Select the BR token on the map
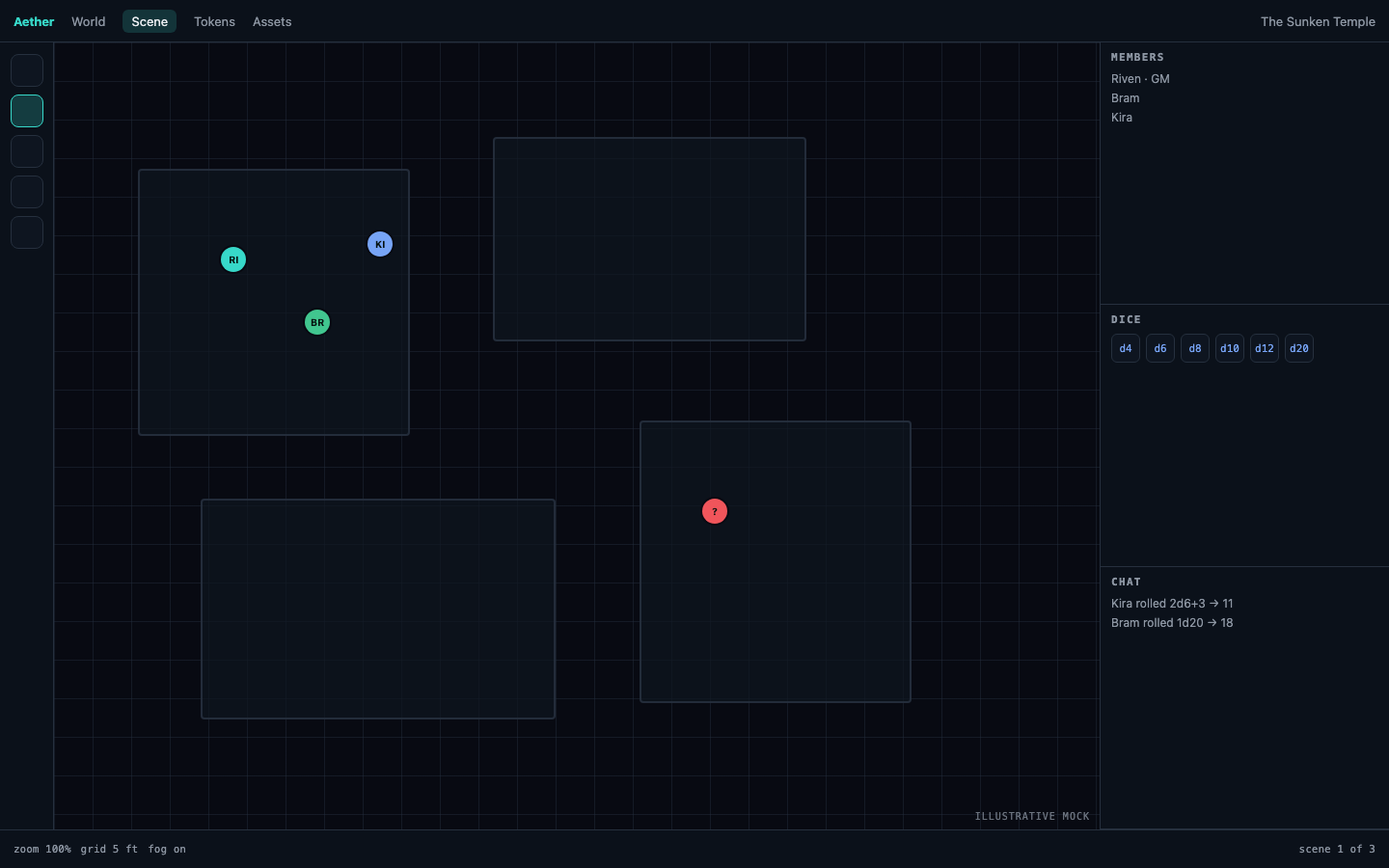This screenshot has width=1389, height=868. click(317, 322)
